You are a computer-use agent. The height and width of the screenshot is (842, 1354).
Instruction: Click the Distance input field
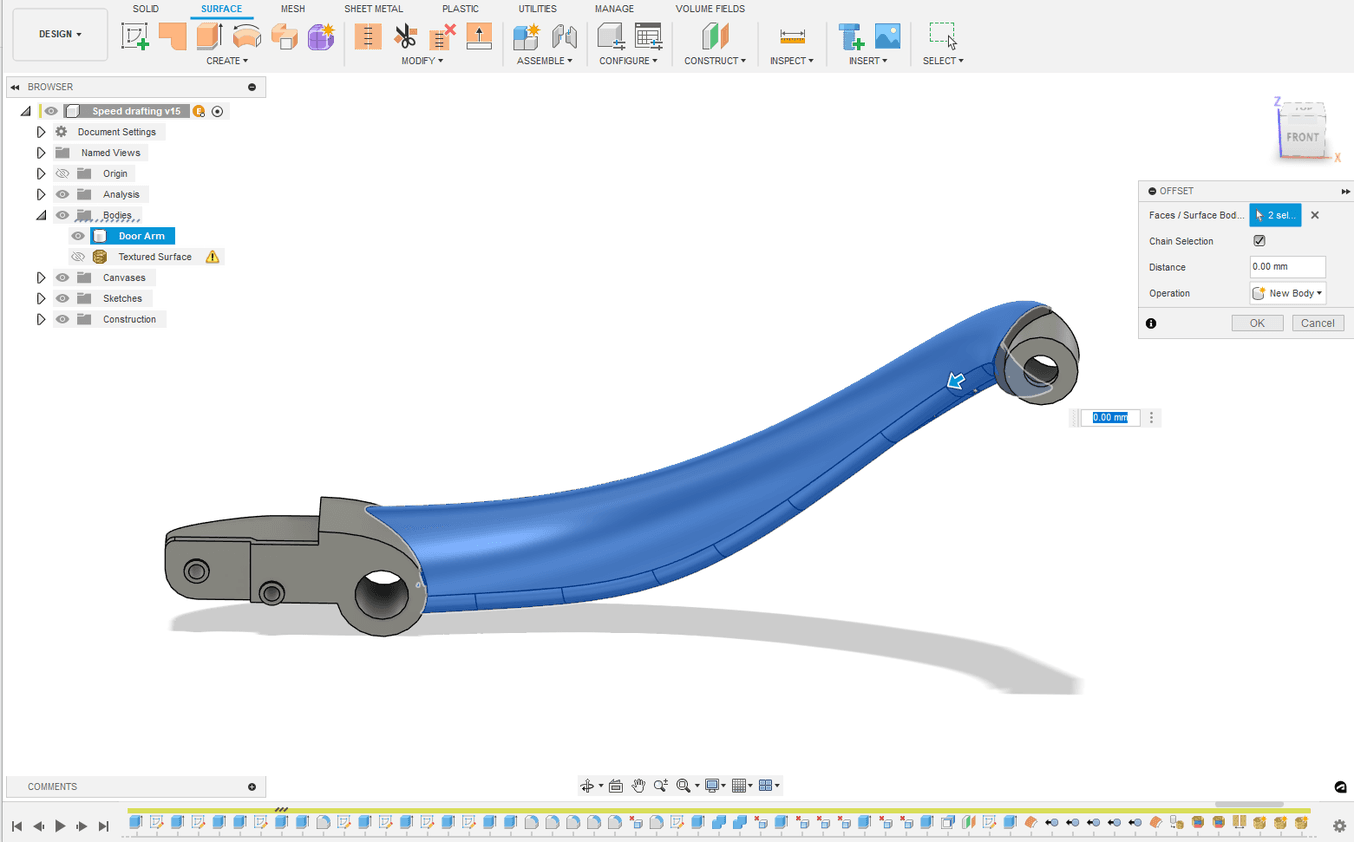[1287, 267]
